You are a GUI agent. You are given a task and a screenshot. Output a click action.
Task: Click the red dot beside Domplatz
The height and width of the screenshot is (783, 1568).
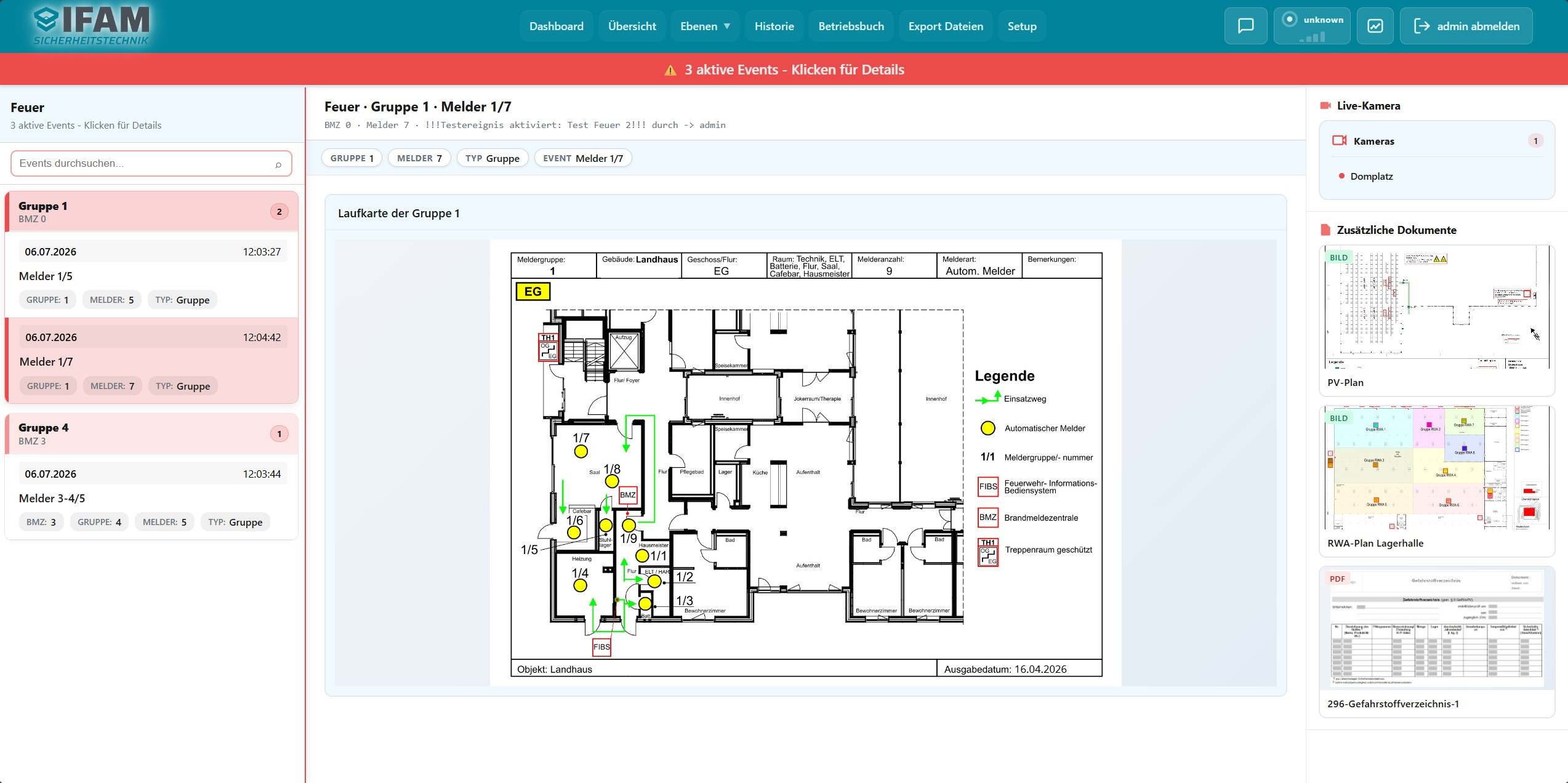(x=1341, y=176)
